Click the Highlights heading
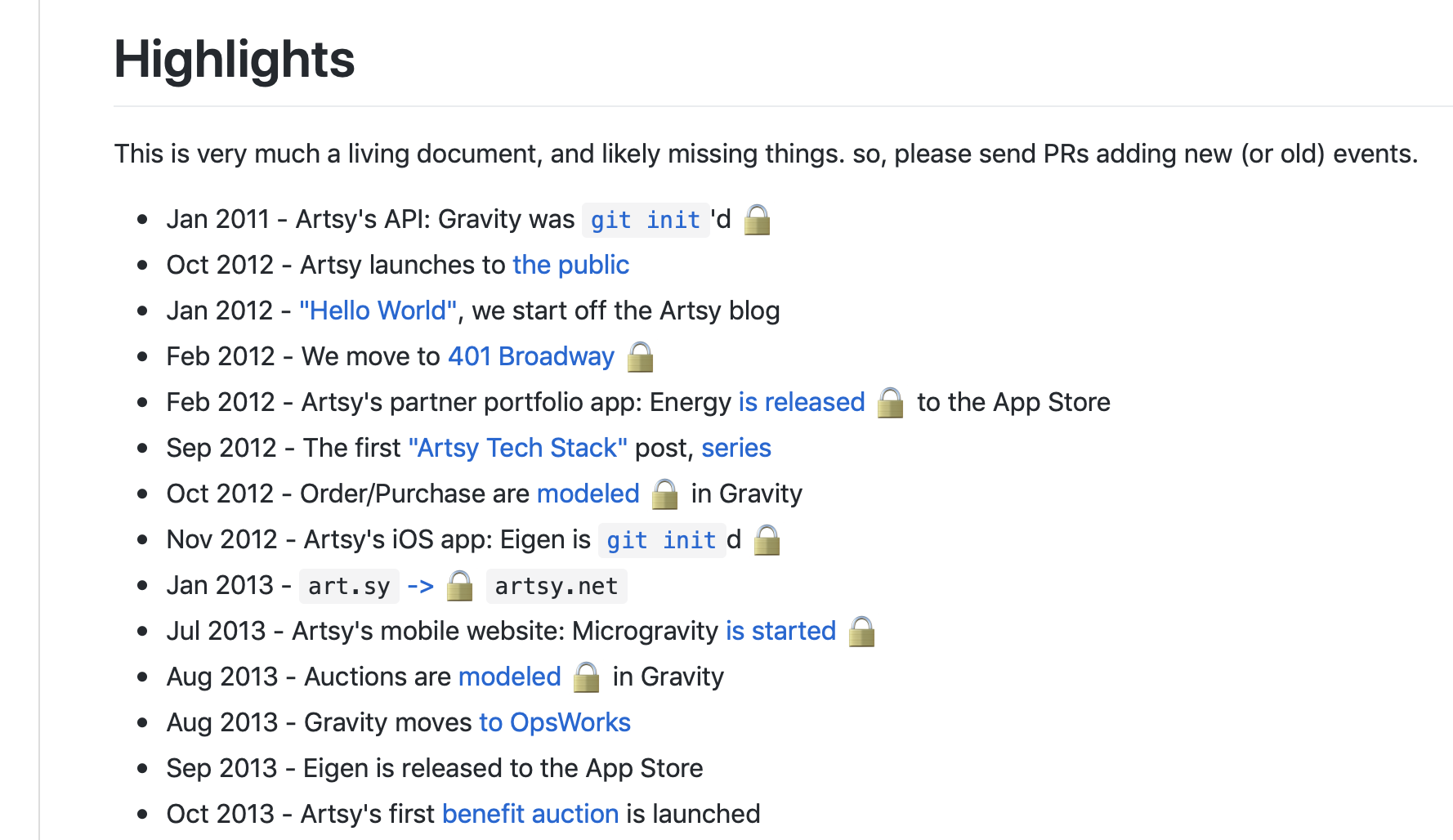Viewport: 1453px width, 840px height. point(235,60)
